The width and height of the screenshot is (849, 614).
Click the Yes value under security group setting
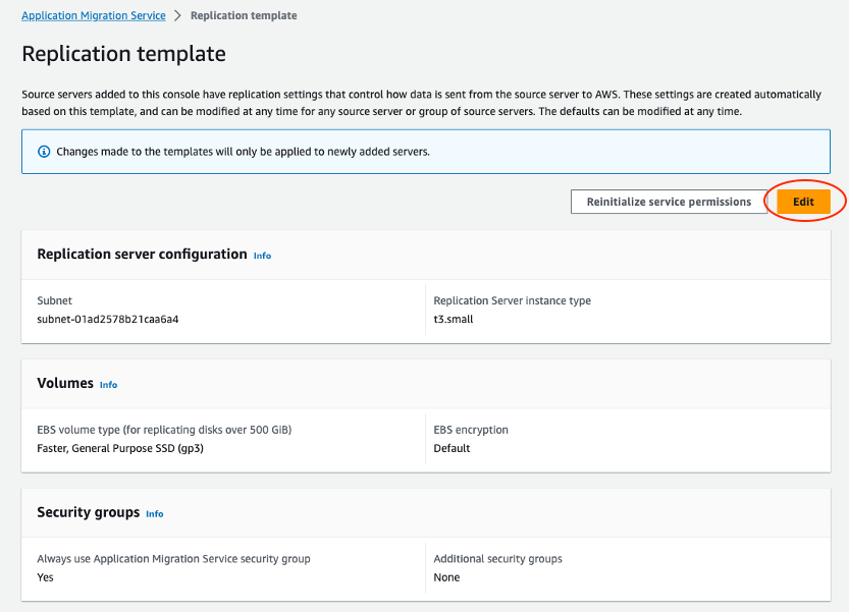point(45,577)
